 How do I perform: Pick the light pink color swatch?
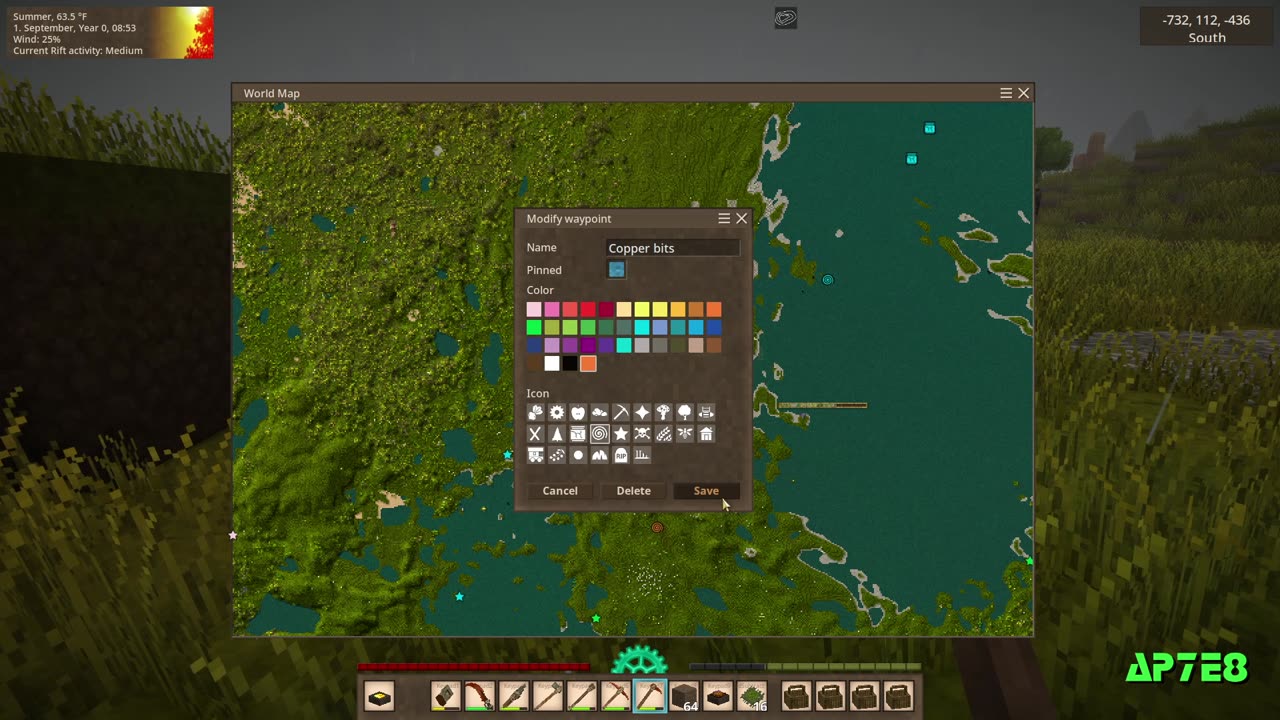[534, 309]
